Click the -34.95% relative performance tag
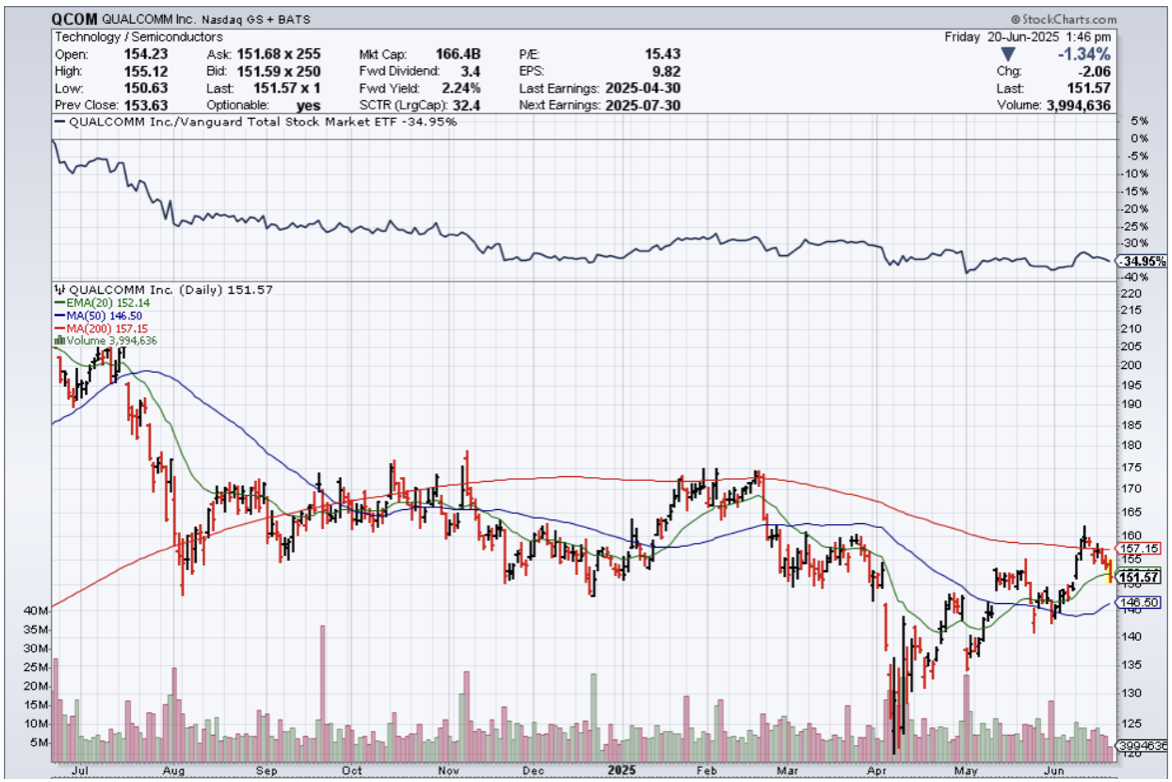The width and height of the screenshot is (1172, 782). [x=1141, y=261]
